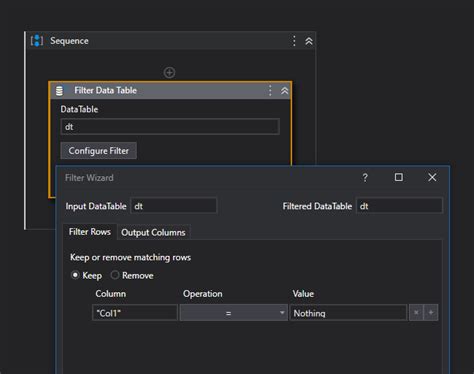Screen dimensions: 474x374
Task: Add activity using the plus circle
Action: tap(169, 72)
